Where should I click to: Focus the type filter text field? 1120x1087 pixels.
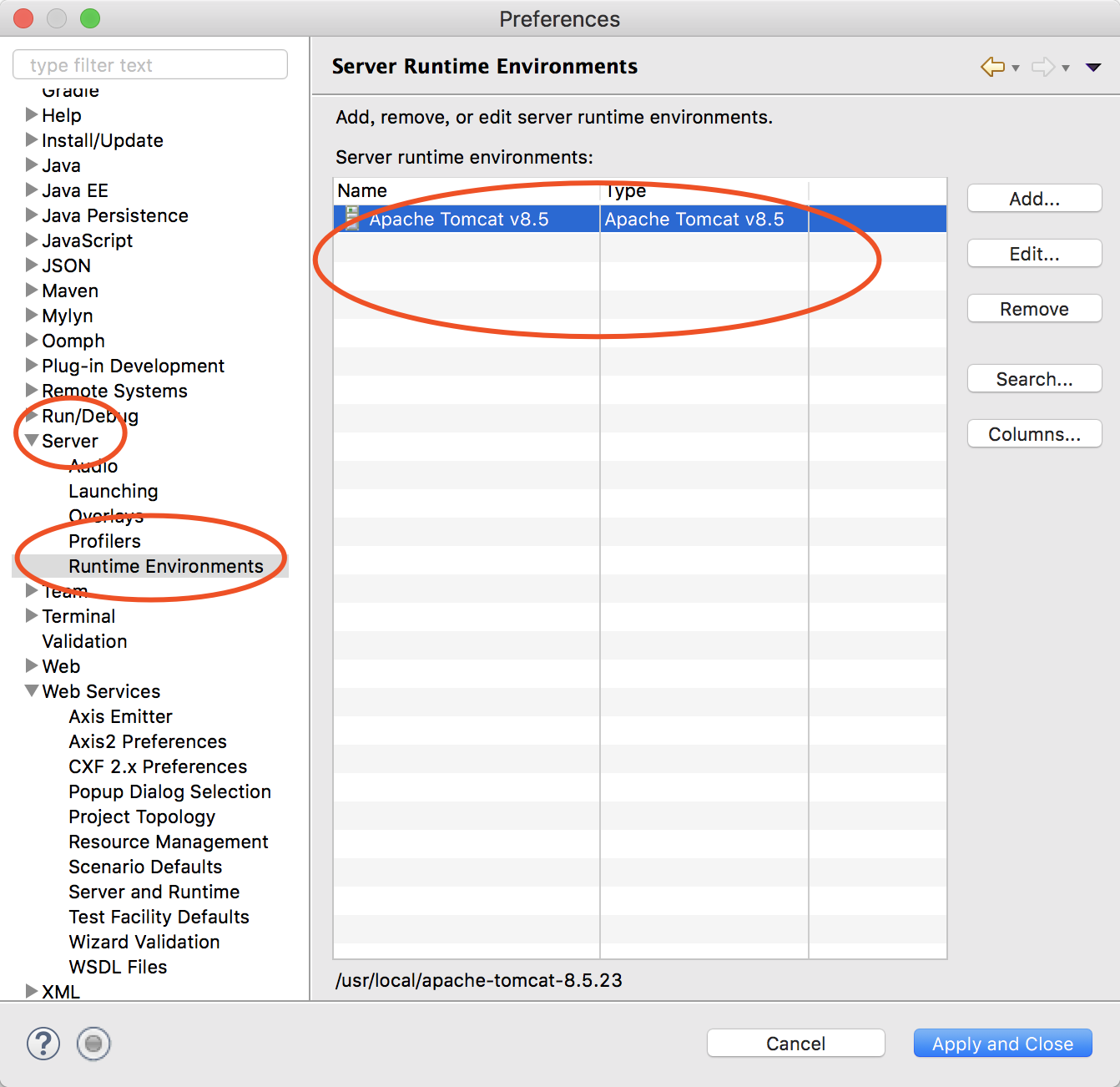150,65
